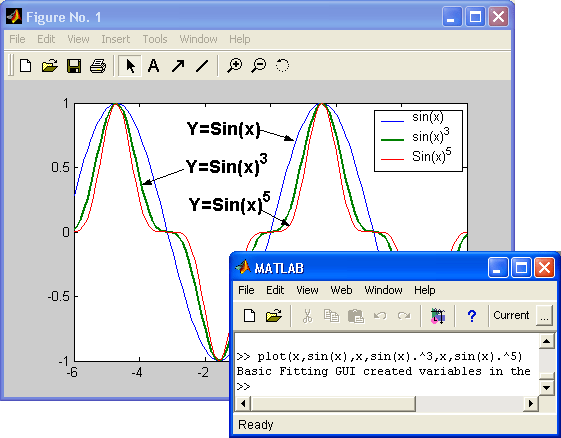Open Edit menu in MATLAB window

tap(275, 290)
